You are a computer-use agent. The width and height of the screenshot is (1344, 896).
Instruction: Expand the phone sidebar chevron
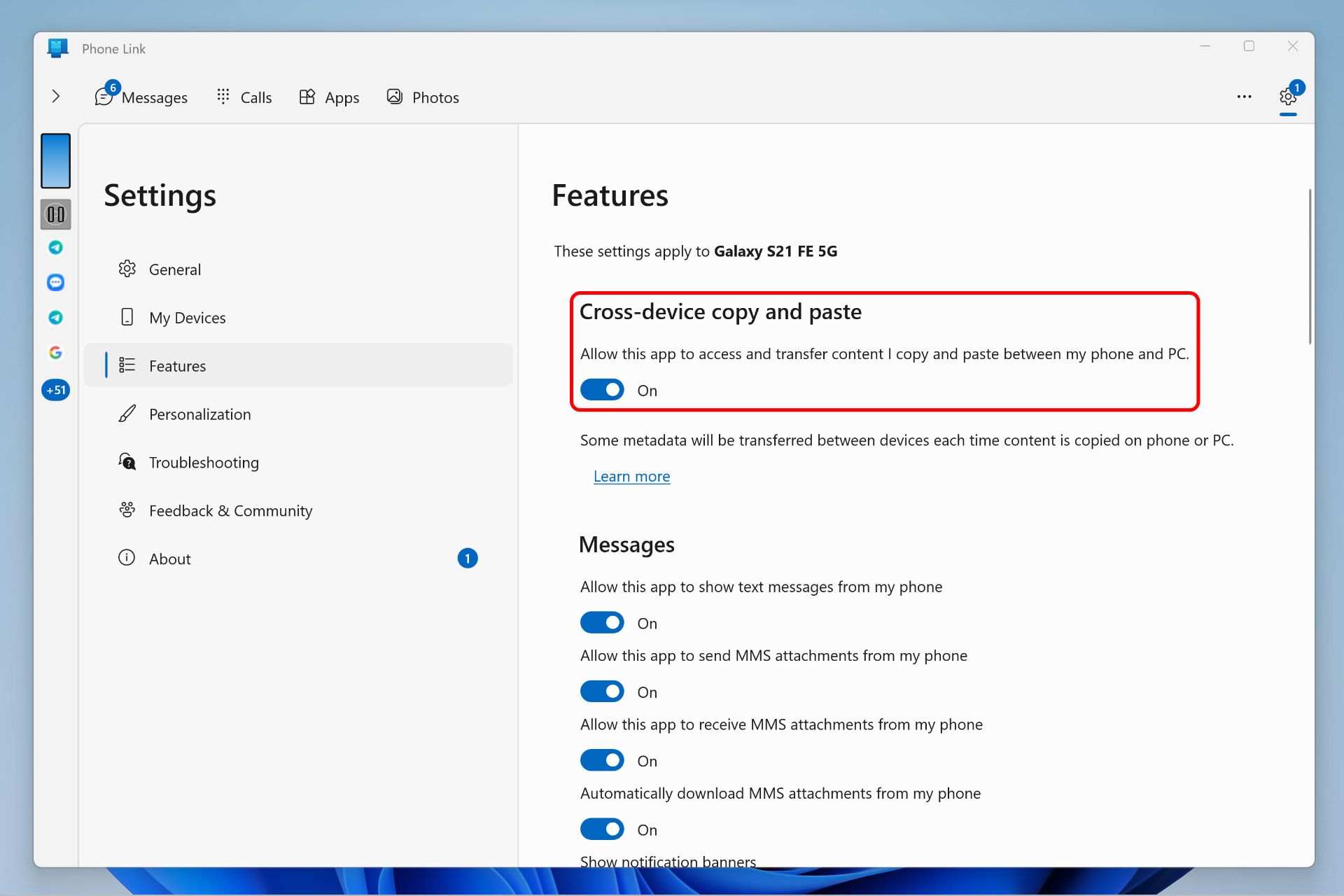pos(56,97)
